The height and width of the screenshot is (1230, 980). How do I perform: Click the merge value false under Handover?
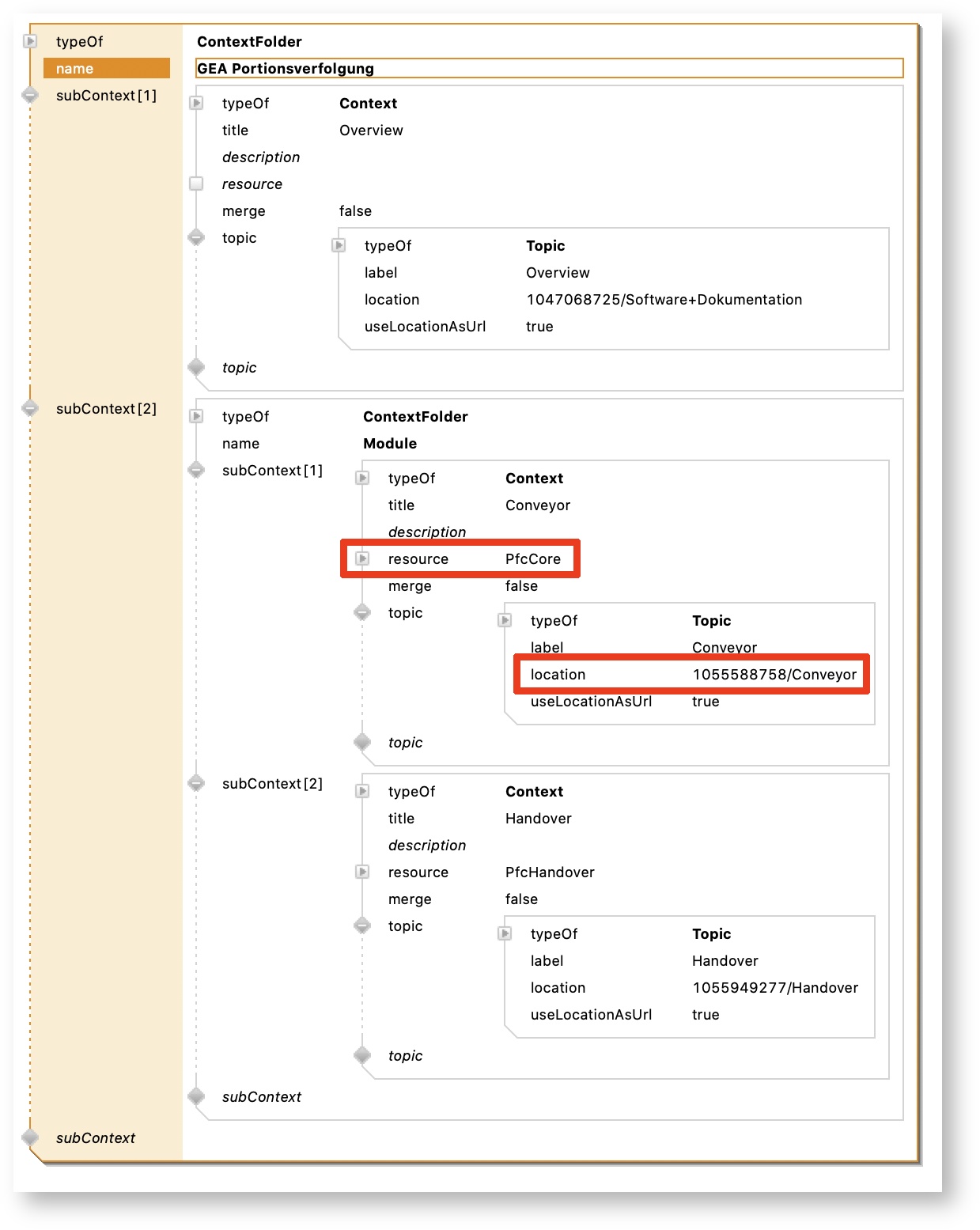coord(521,899)
